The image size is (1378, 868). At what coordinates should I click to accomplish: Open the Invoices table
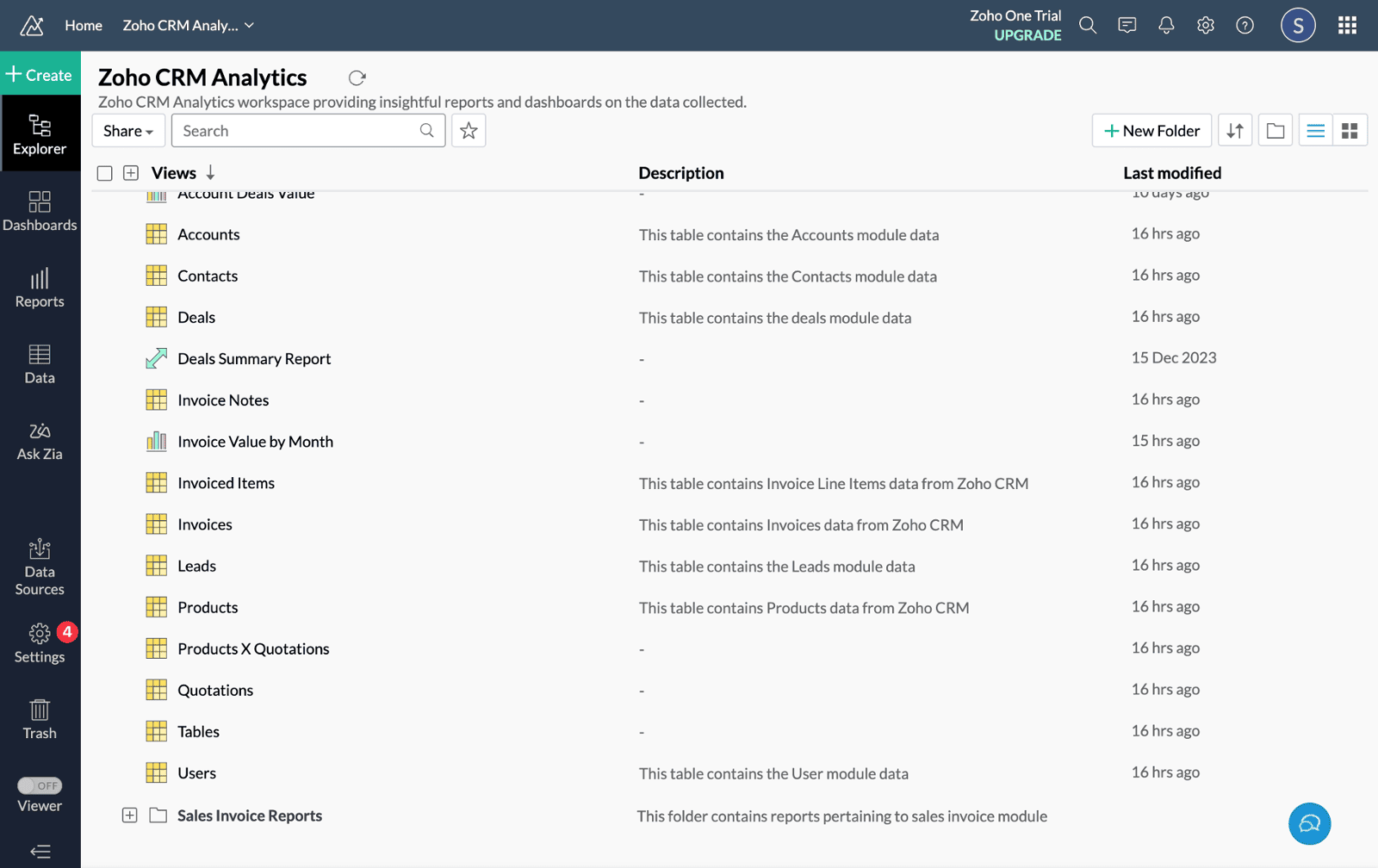pos(205,524)
